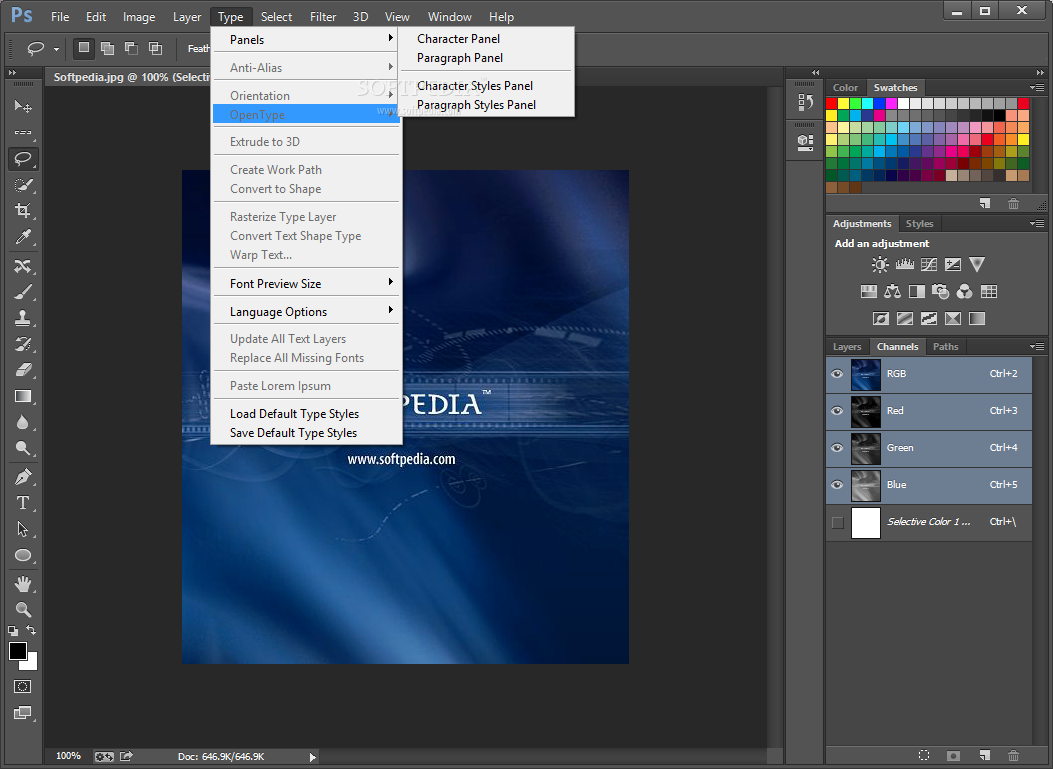This screenshot has width=1053, height=769.
Task: Select the Quick Selection tool
Action: point(23,185)
